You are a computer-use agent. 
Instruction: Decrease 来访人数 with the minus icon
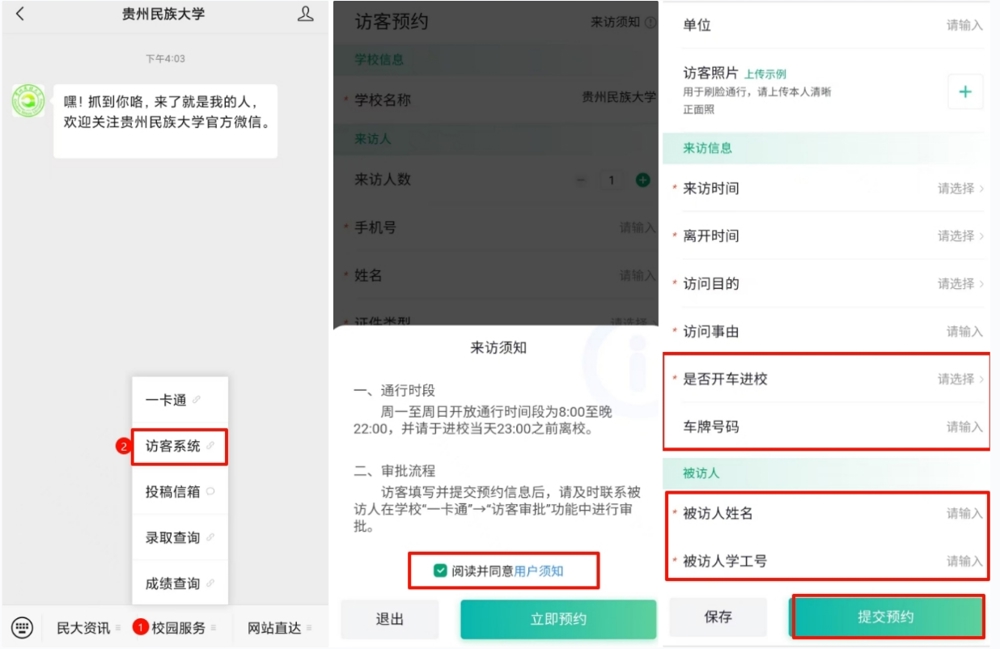pyautogui.click(x=581, y=180)
